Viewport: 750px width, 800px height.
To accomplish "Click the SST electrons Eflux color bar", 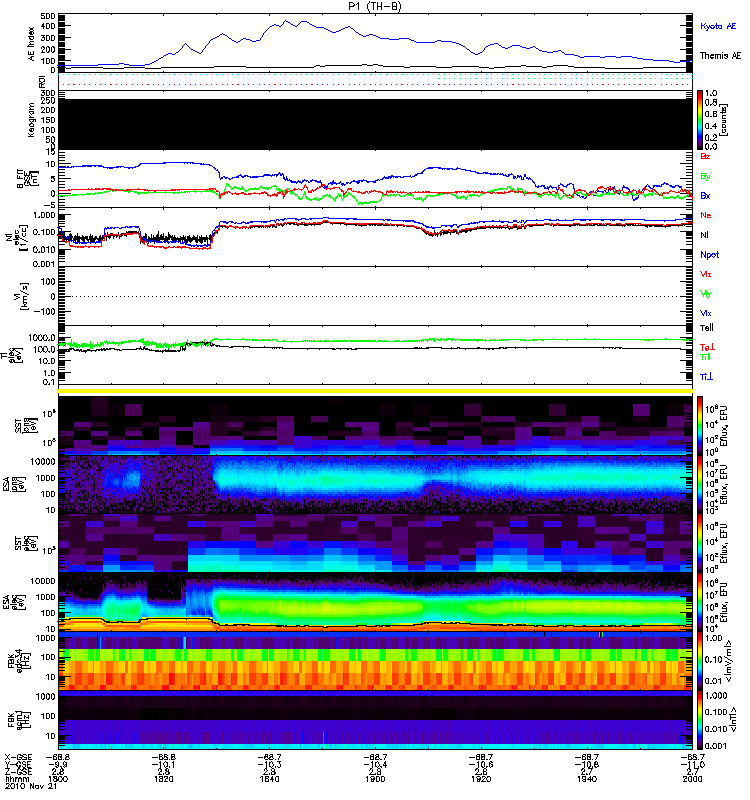I will pyautogui.click(x=701, y=542).
